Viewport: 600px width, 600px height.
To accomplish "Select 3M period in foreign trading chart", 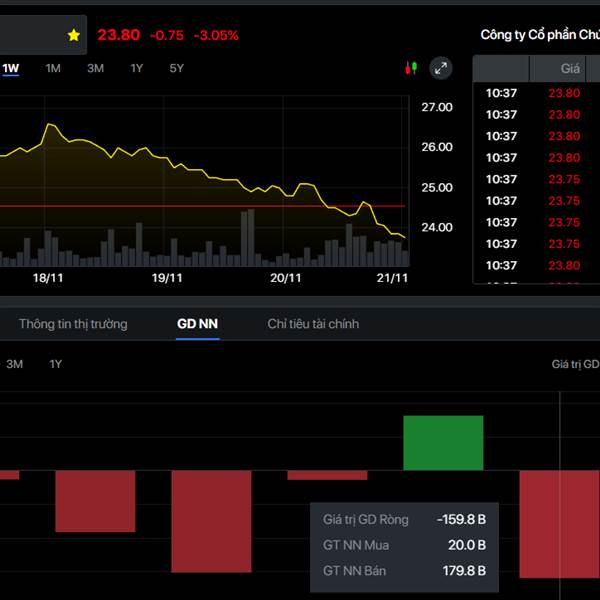I will point(15,364).
